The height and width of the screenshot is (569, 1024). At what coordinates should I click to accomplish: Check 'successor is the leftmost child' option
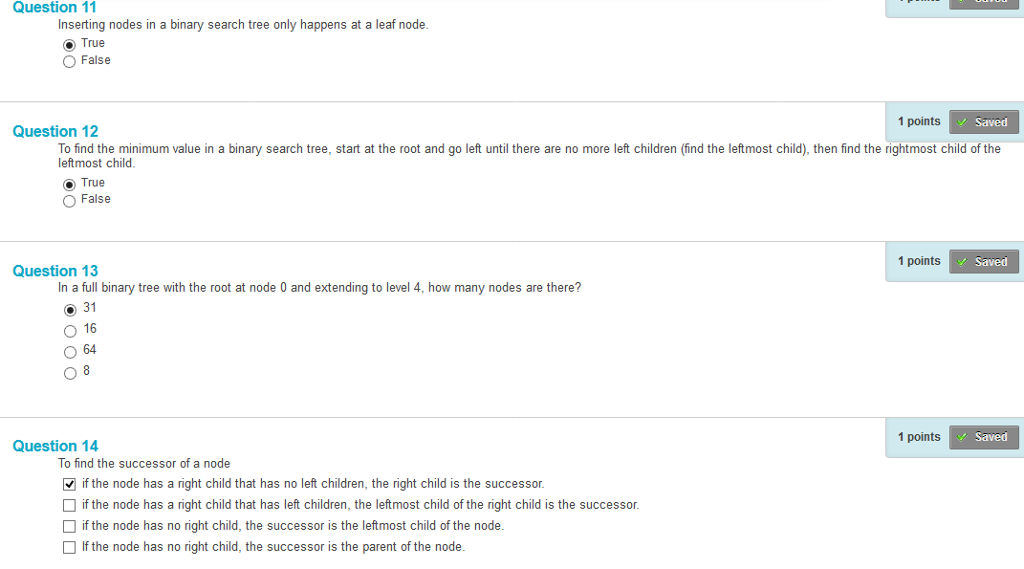point(69,526)
